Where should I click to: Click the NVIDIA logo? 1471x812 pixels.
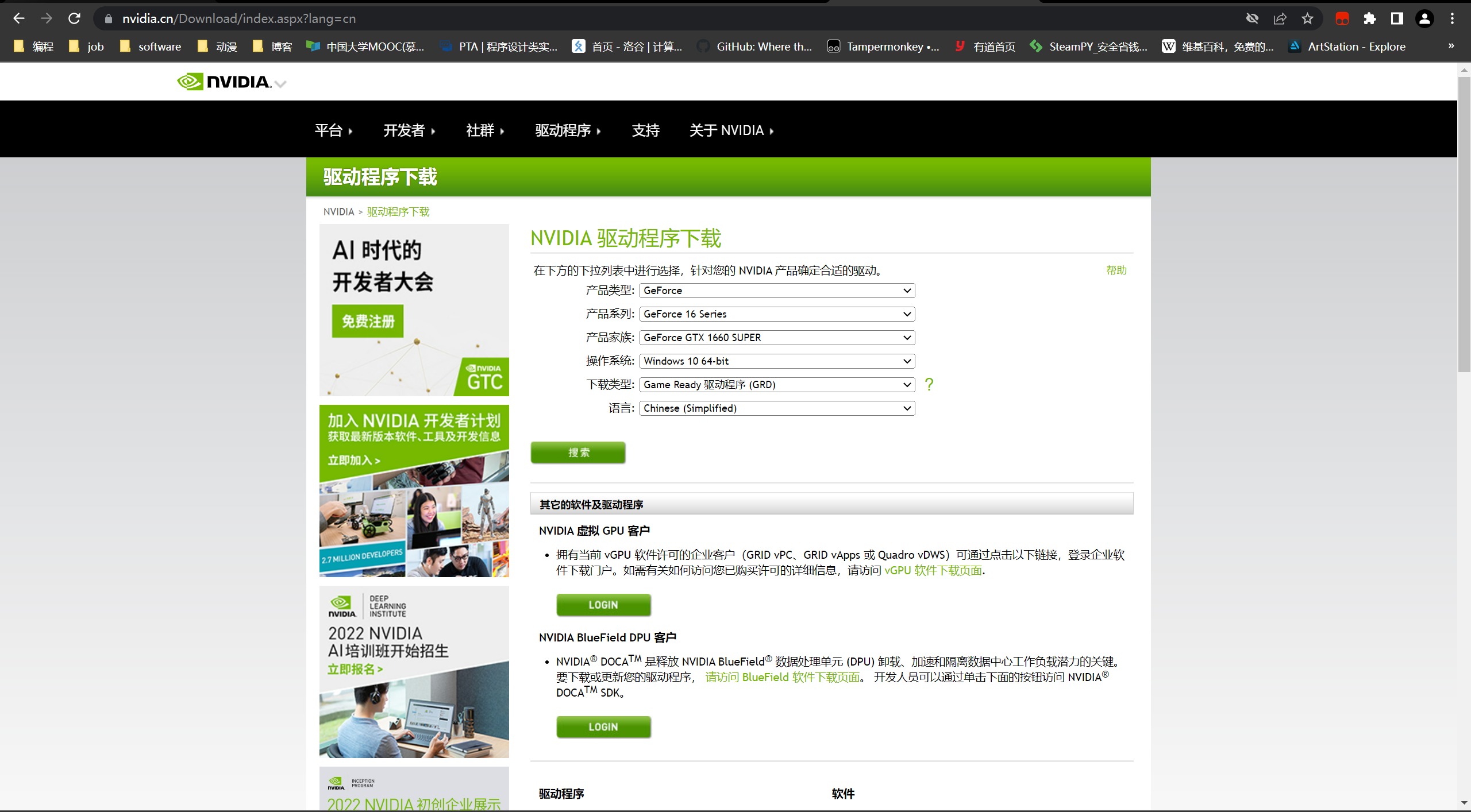tap(224, 82)
